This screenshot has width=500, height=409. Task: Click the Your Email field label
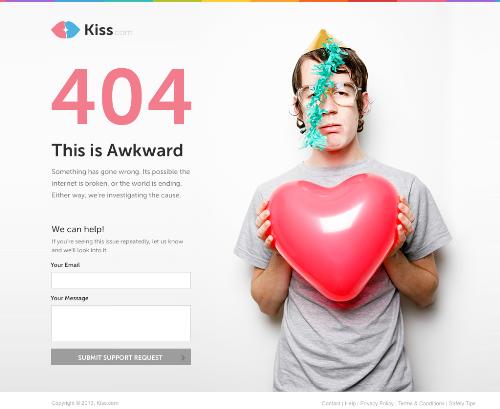coord(65,265)
